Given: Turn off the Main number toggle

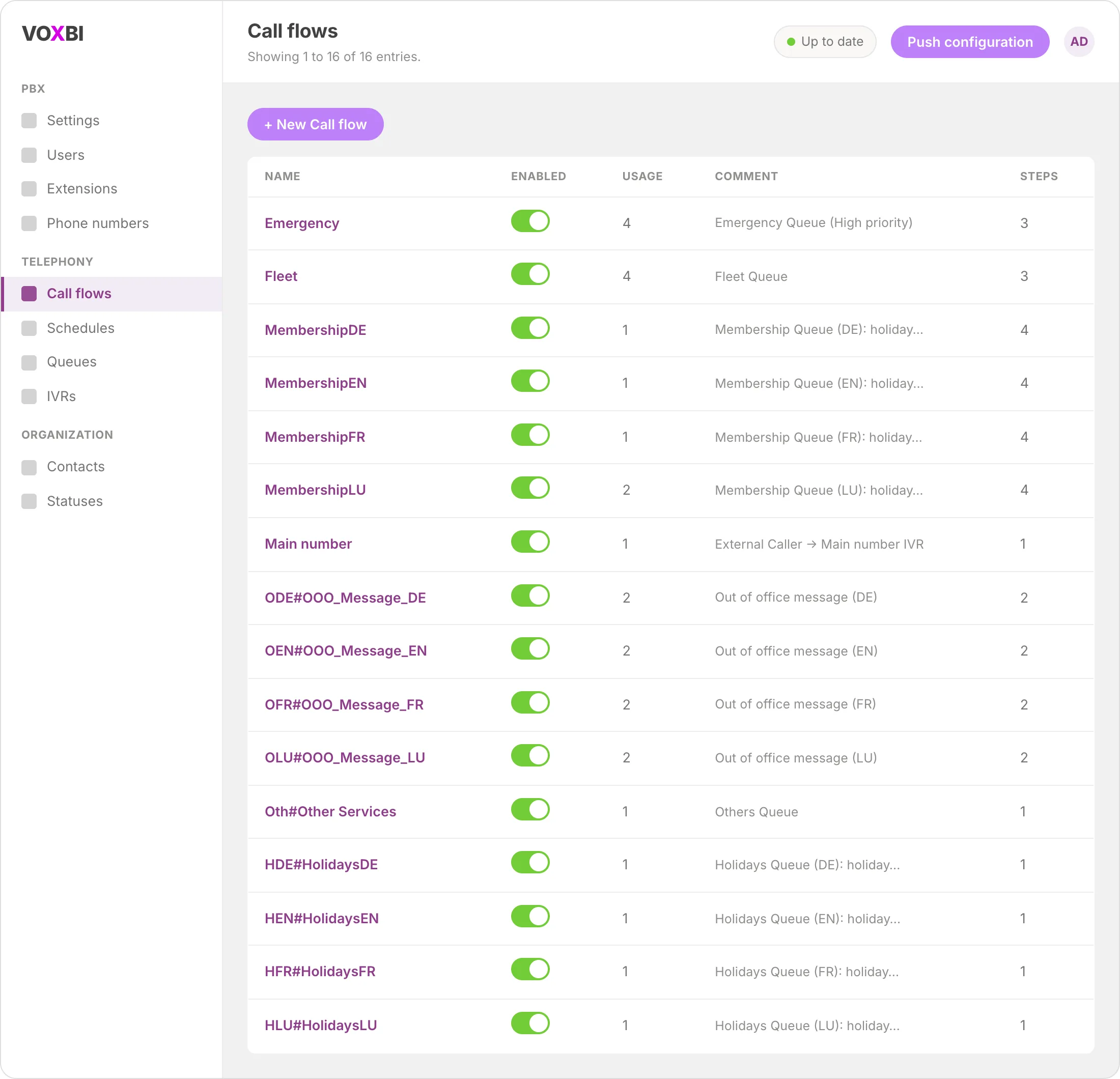Looking at the screenshot, I should click(x=530, y=542).
